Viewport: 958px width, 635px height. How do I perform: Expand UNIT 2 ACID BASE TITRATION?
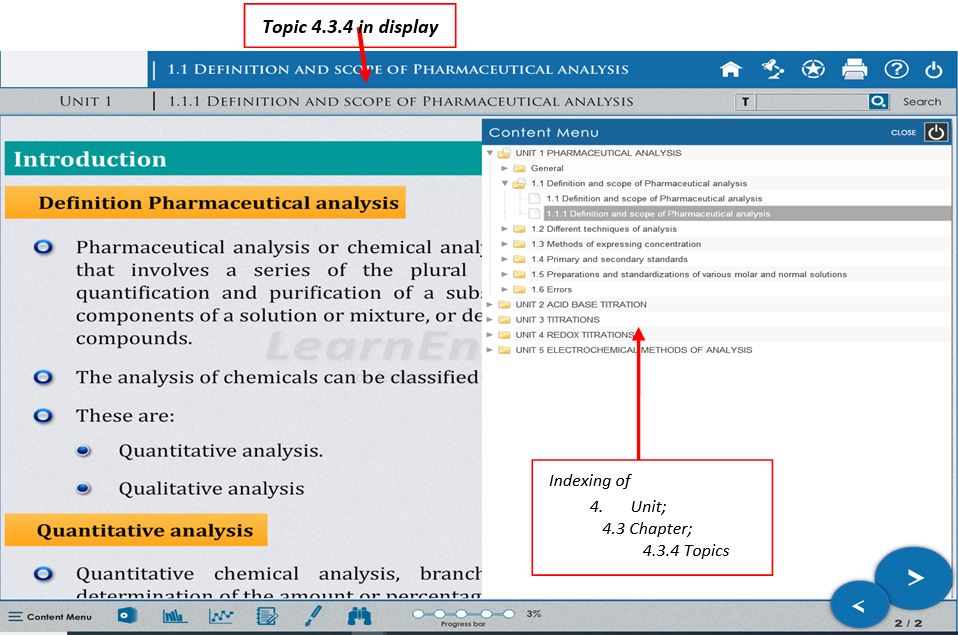click(490, 304)
